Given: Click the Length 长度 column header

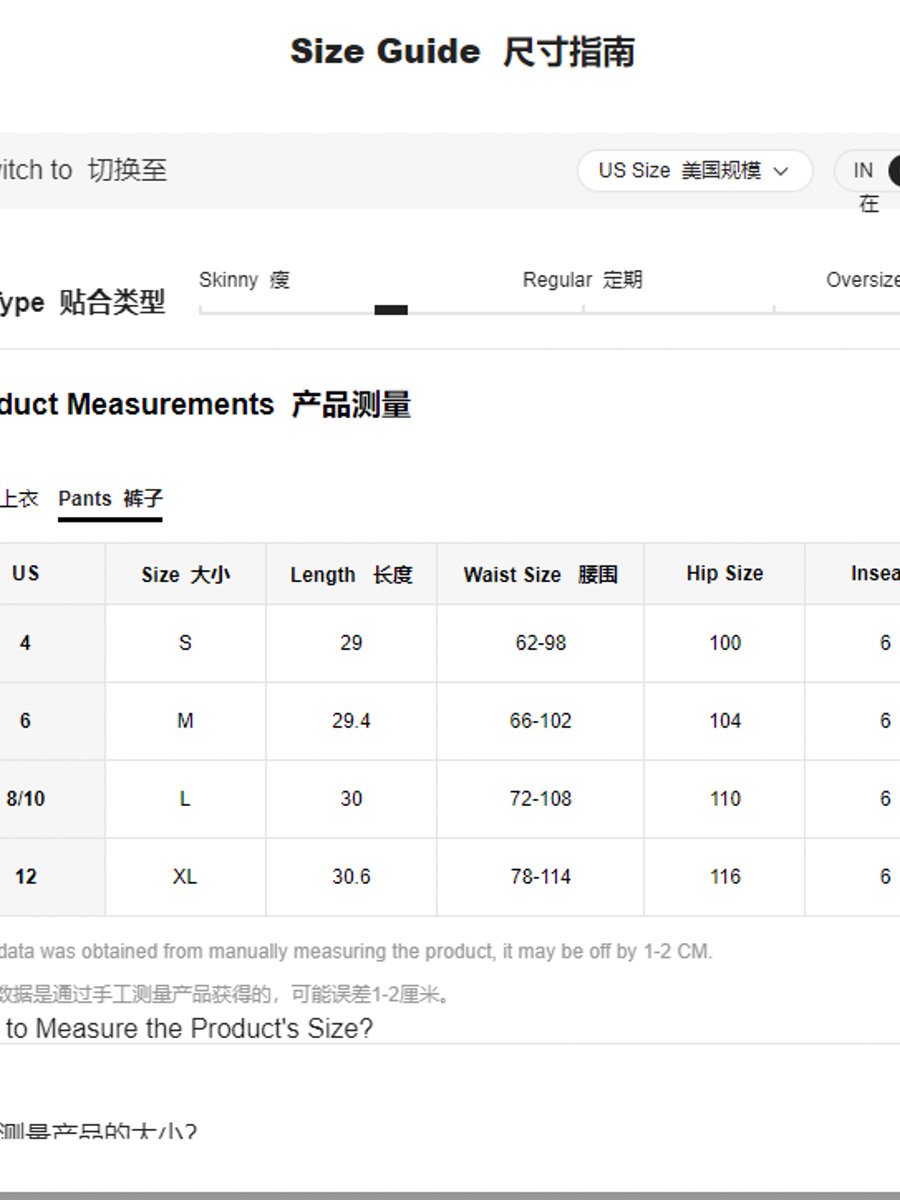Looking at the screenshot, I should (x=351, y=575).
